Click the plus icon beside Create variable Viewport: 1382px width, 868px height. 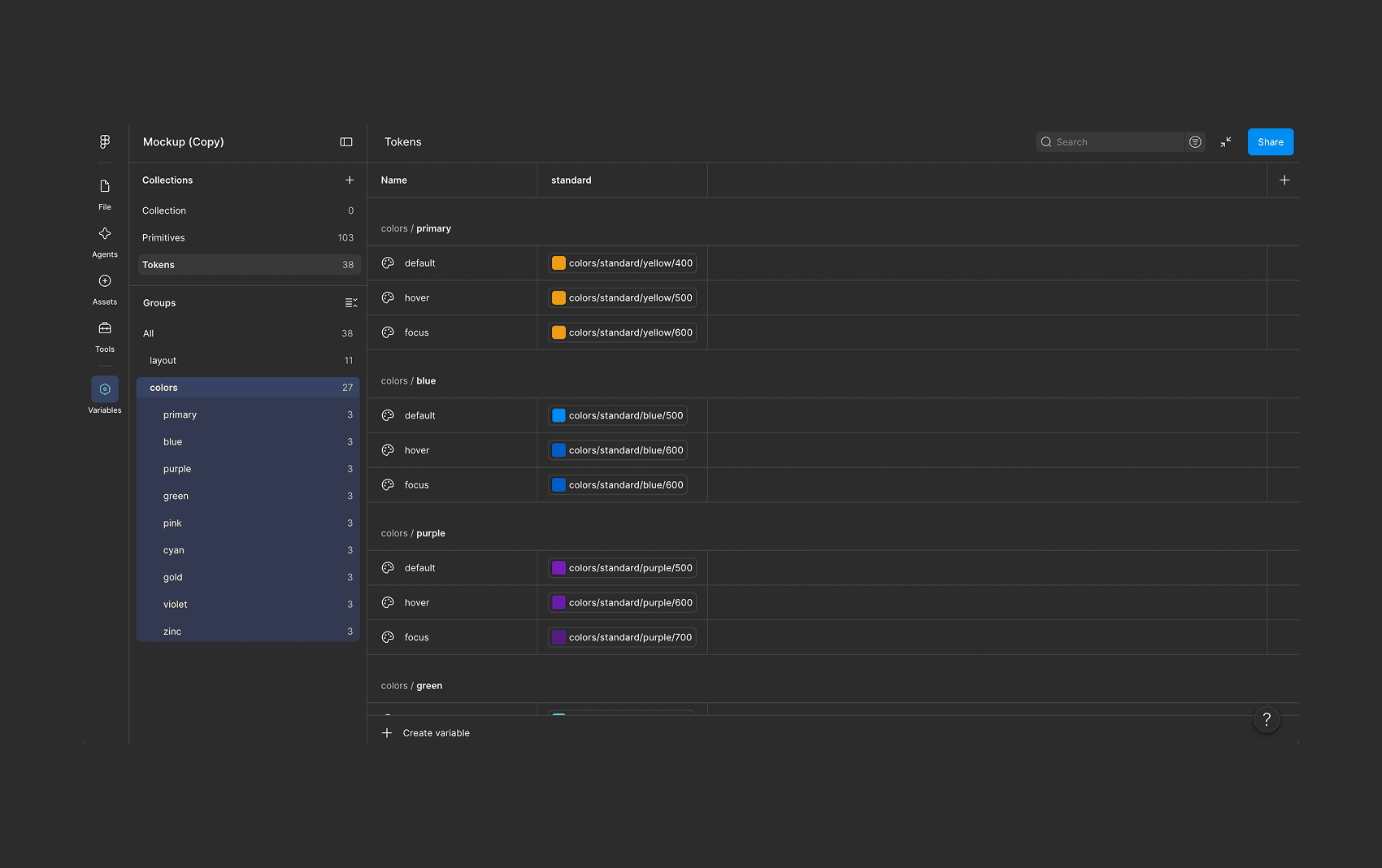click(x=387, y=733)
